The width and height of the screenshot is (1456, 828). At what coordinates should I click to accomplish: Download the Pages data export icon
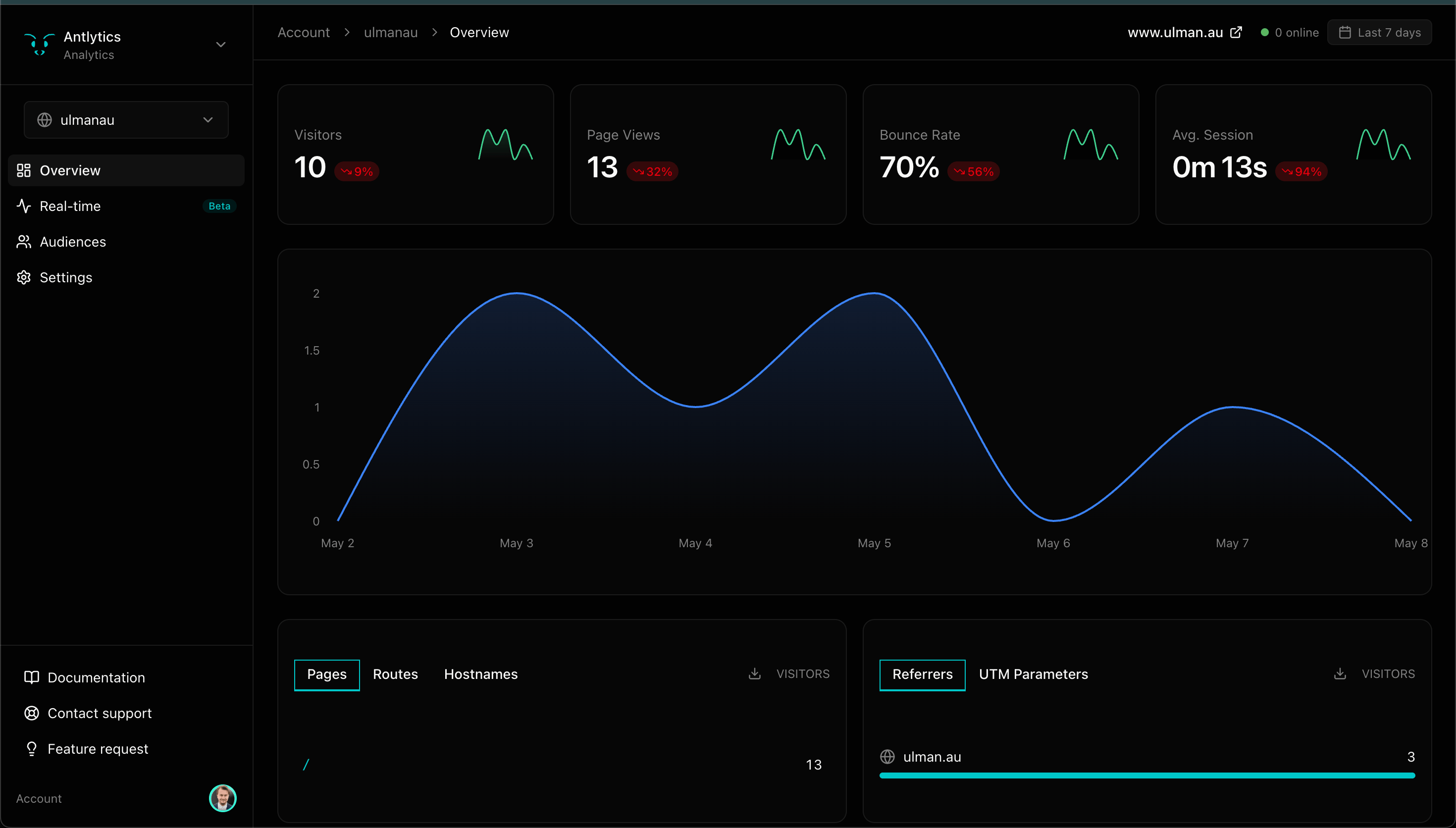755,674
